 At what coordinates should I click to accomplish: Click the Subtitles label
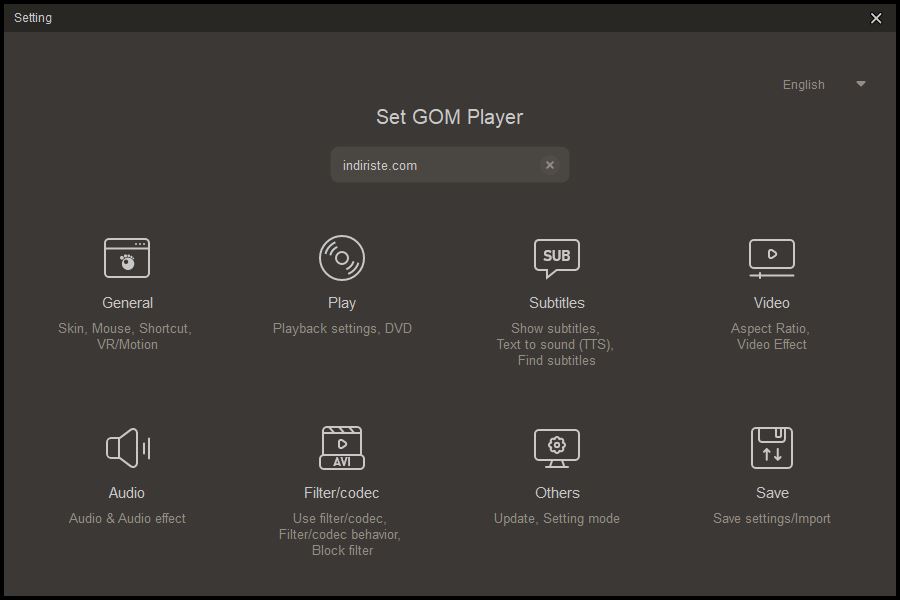pos(557,303)
